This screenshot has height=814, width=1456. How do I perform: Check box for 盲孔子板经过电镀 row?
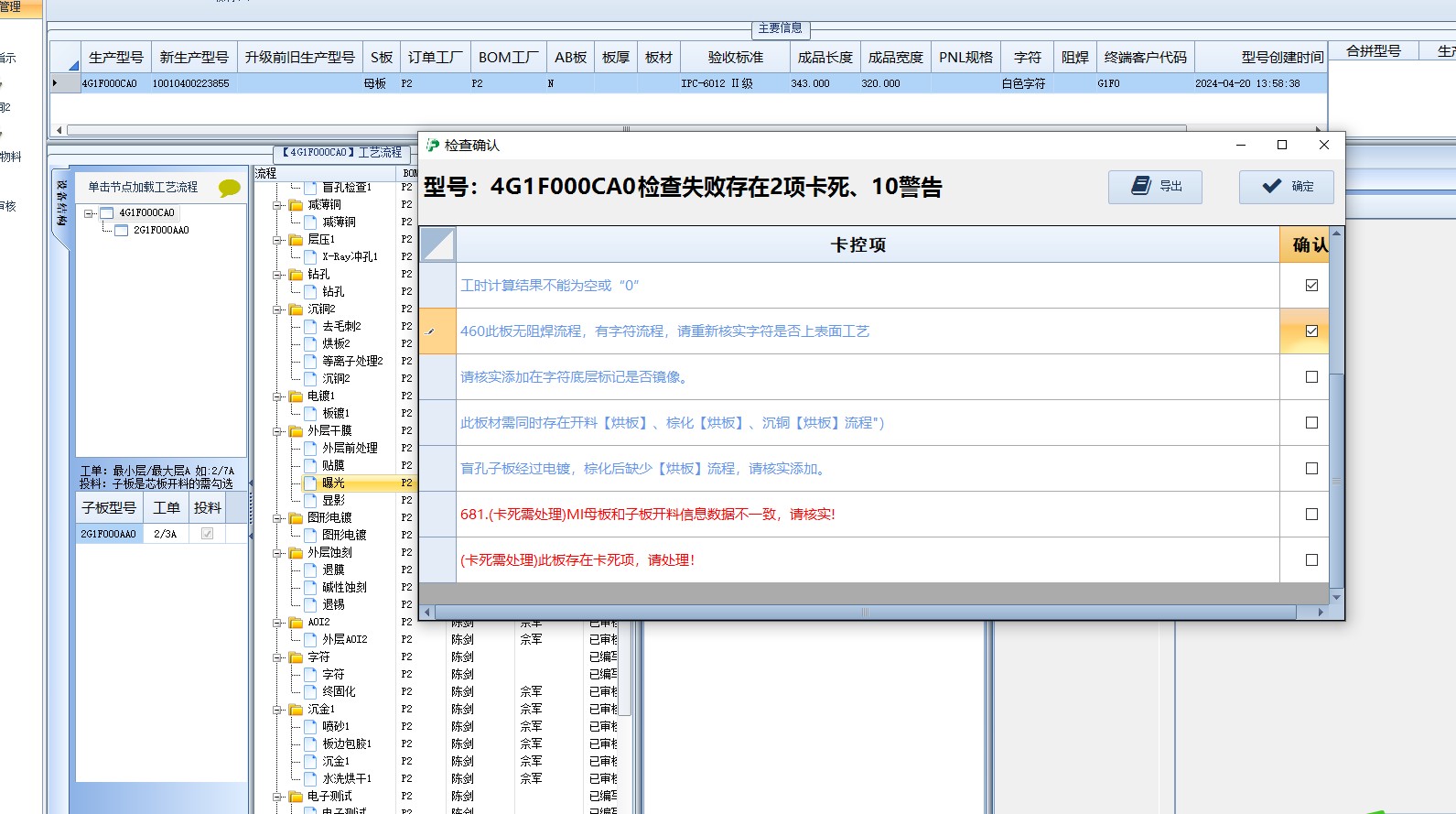tap(1311, 469)
